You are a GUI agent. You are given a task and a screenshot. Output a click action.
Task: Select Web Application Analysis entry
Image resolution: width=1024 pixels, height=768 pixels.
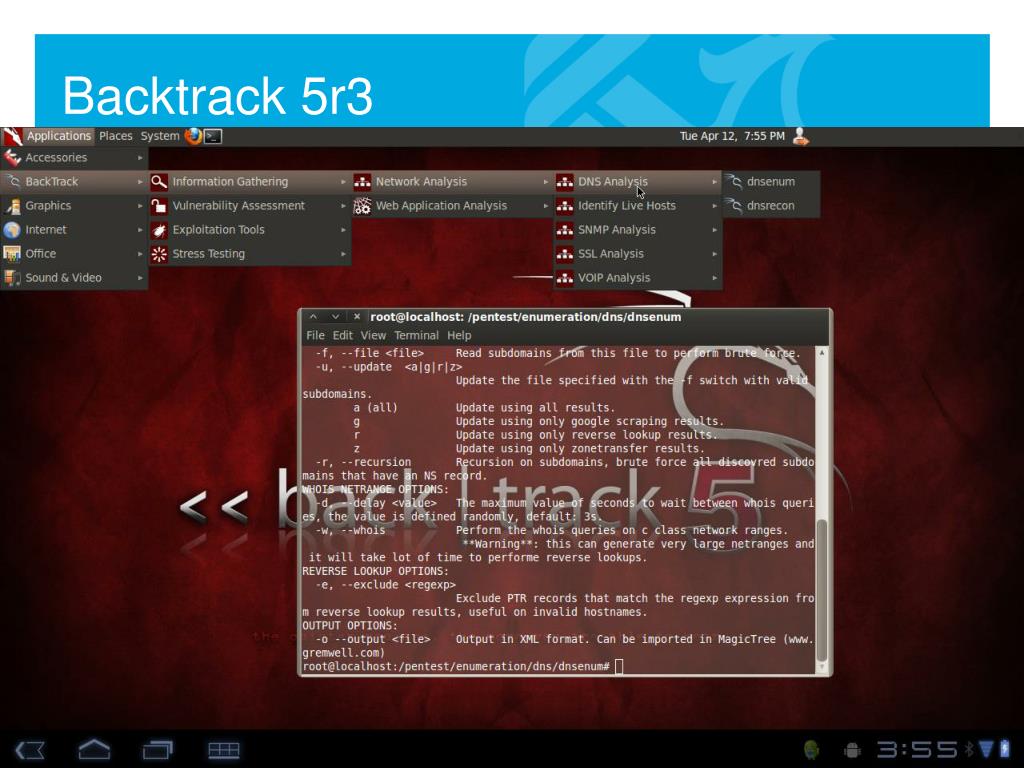tap(452, 205)
